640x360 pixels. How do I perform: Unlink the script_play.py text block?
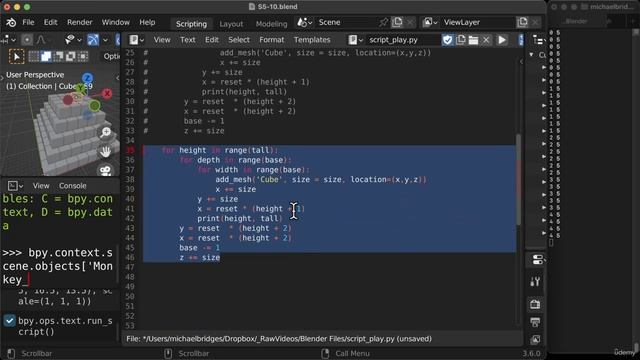[x=486, y=40]
